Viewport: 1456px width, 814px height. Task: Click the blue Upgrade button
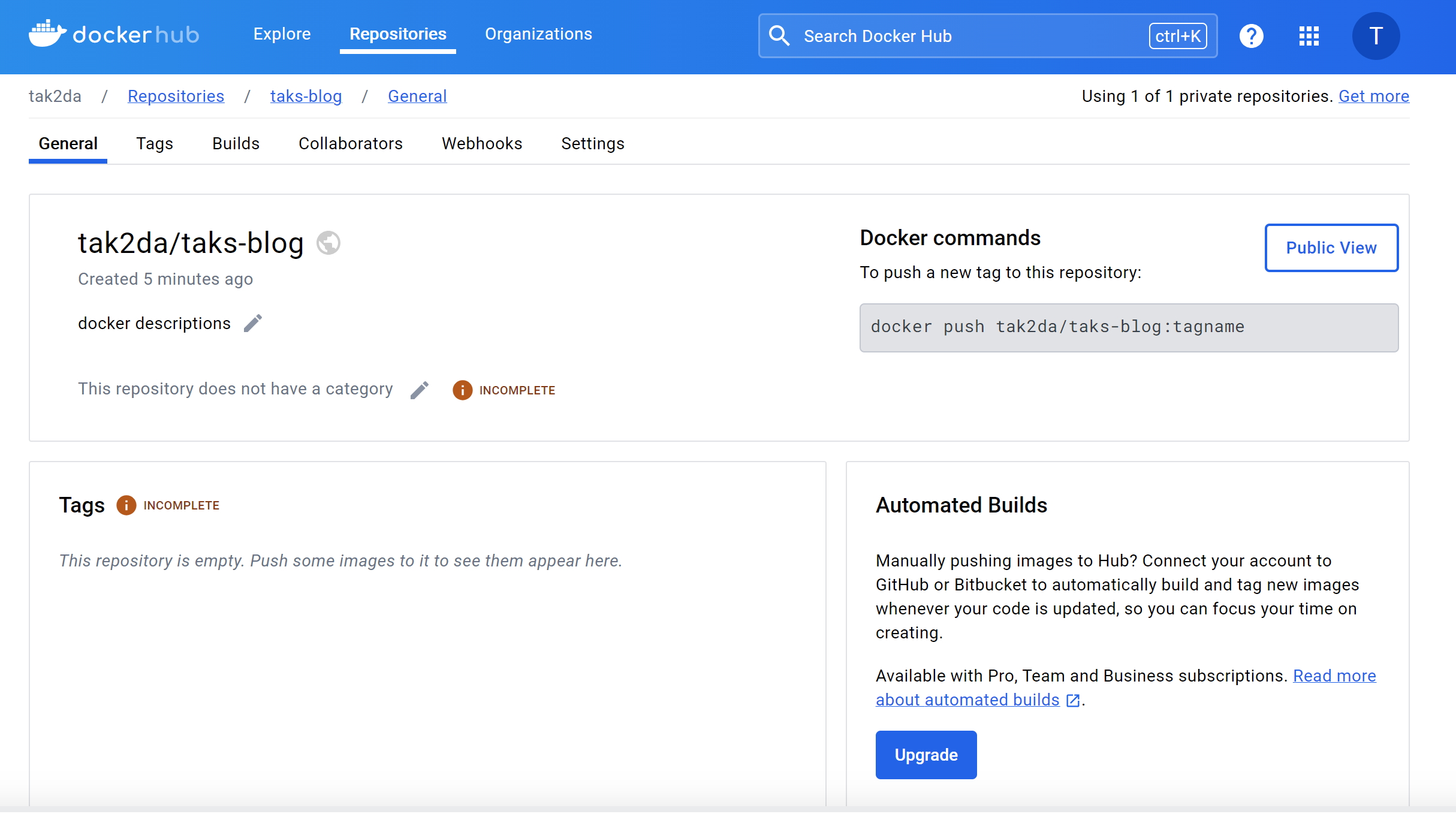(926, 755)
